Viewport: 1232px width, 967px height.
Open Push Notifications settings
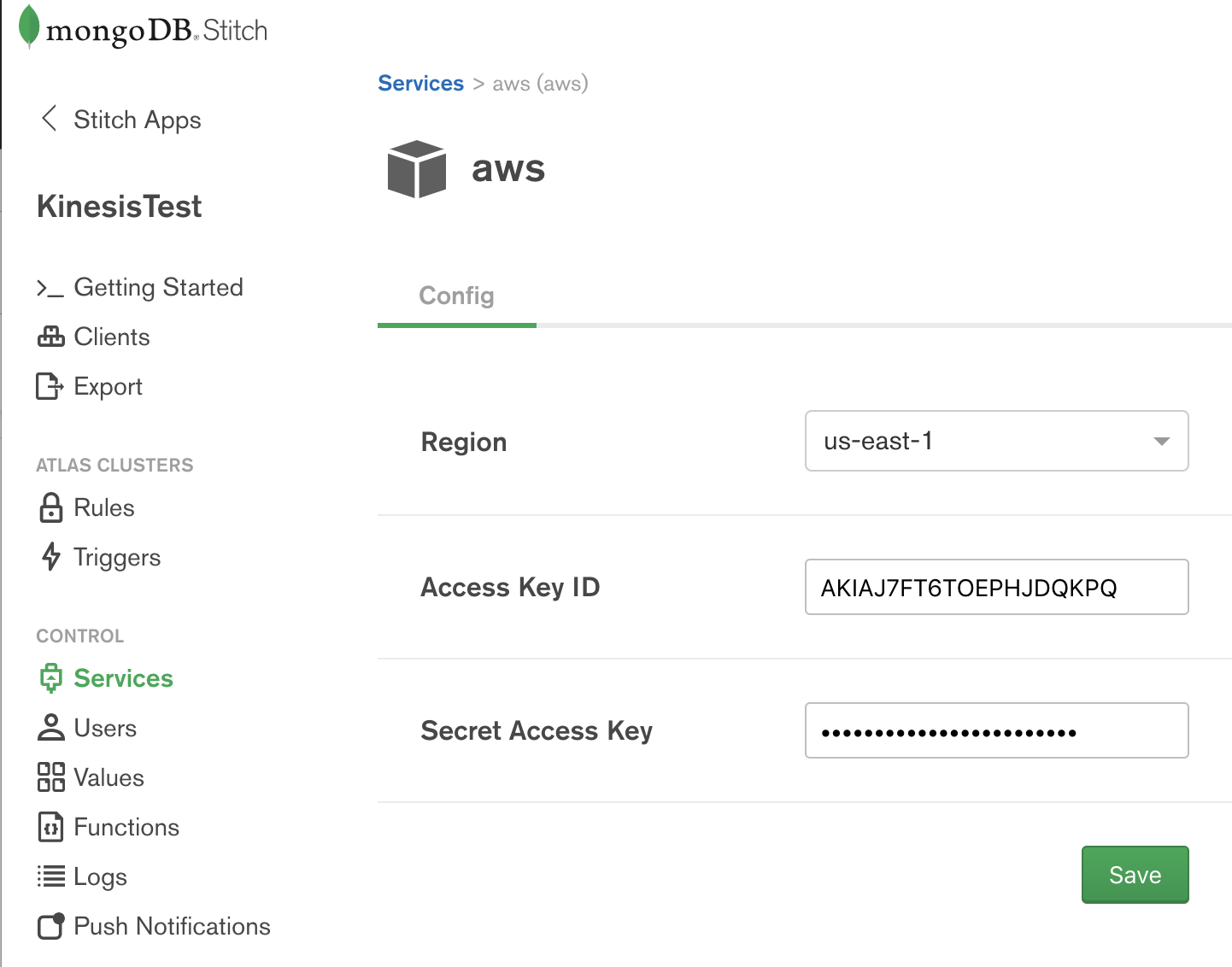pos(172,926)
